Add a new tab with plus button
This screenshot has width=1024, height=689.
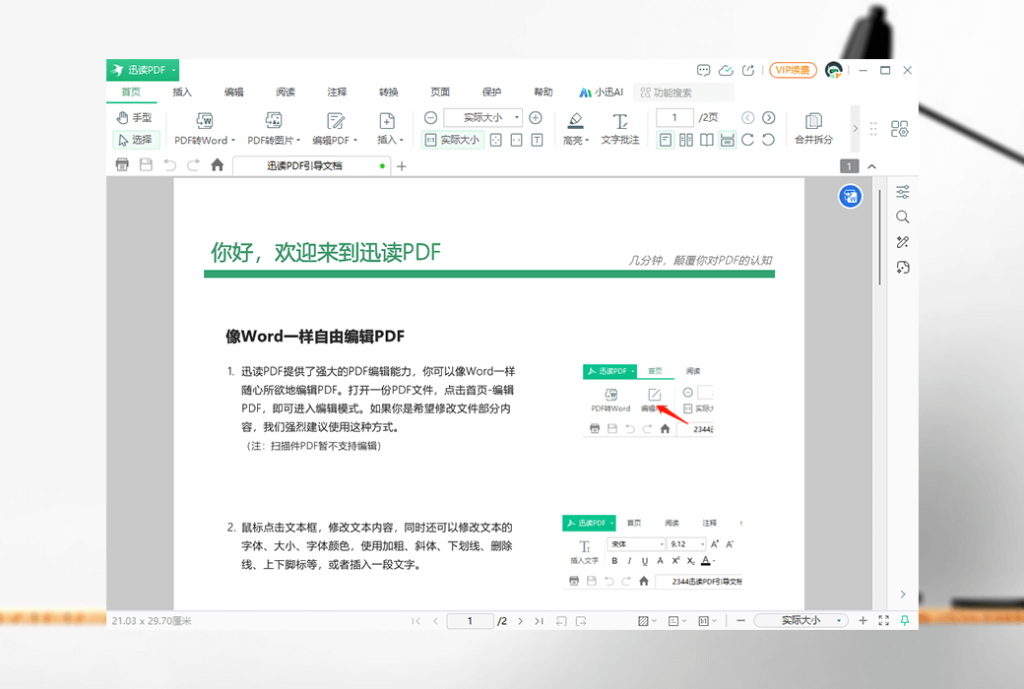[402, 167]
